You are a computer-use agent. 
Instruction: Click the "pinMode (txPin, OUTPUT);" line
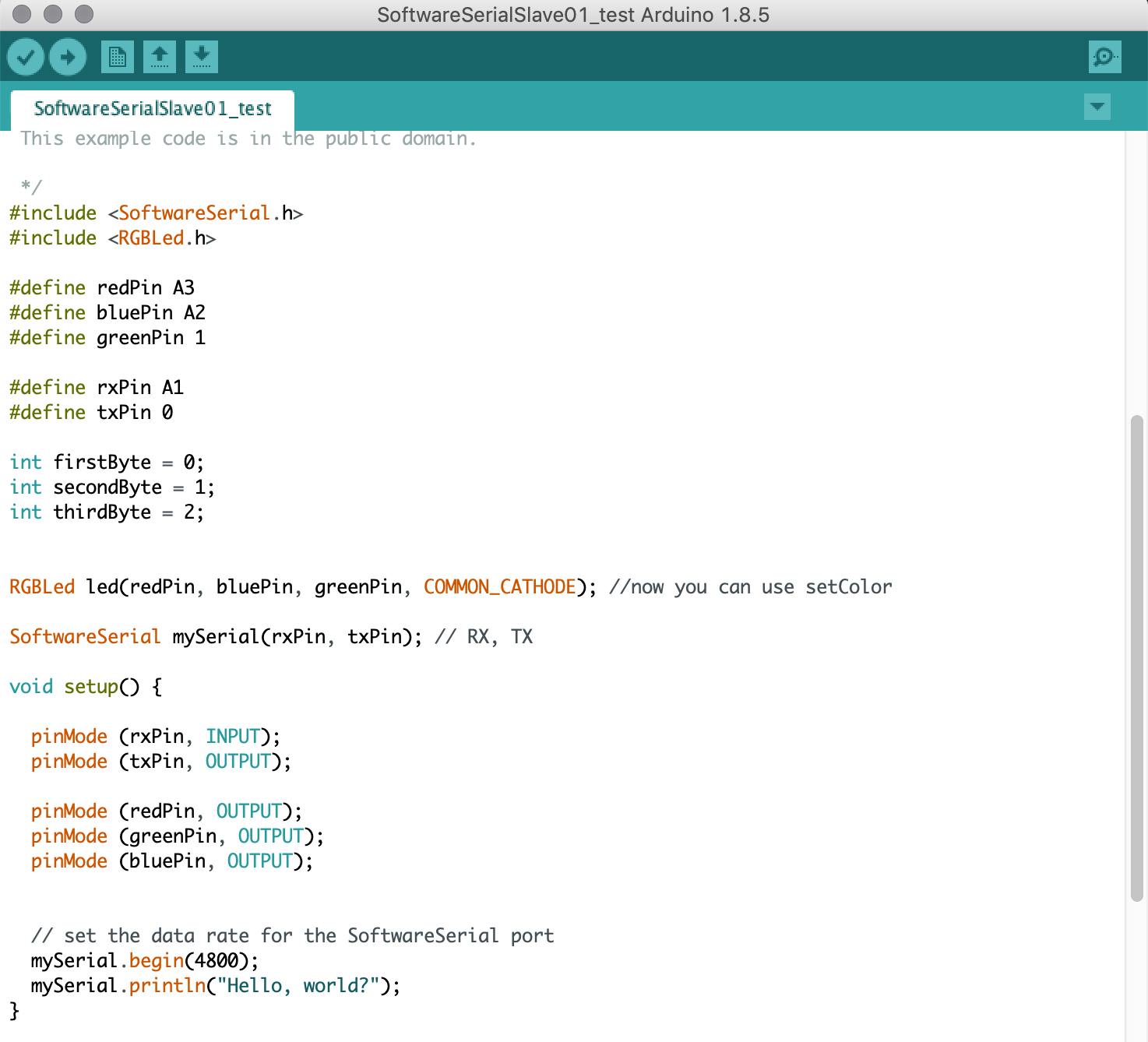(161, 762)
